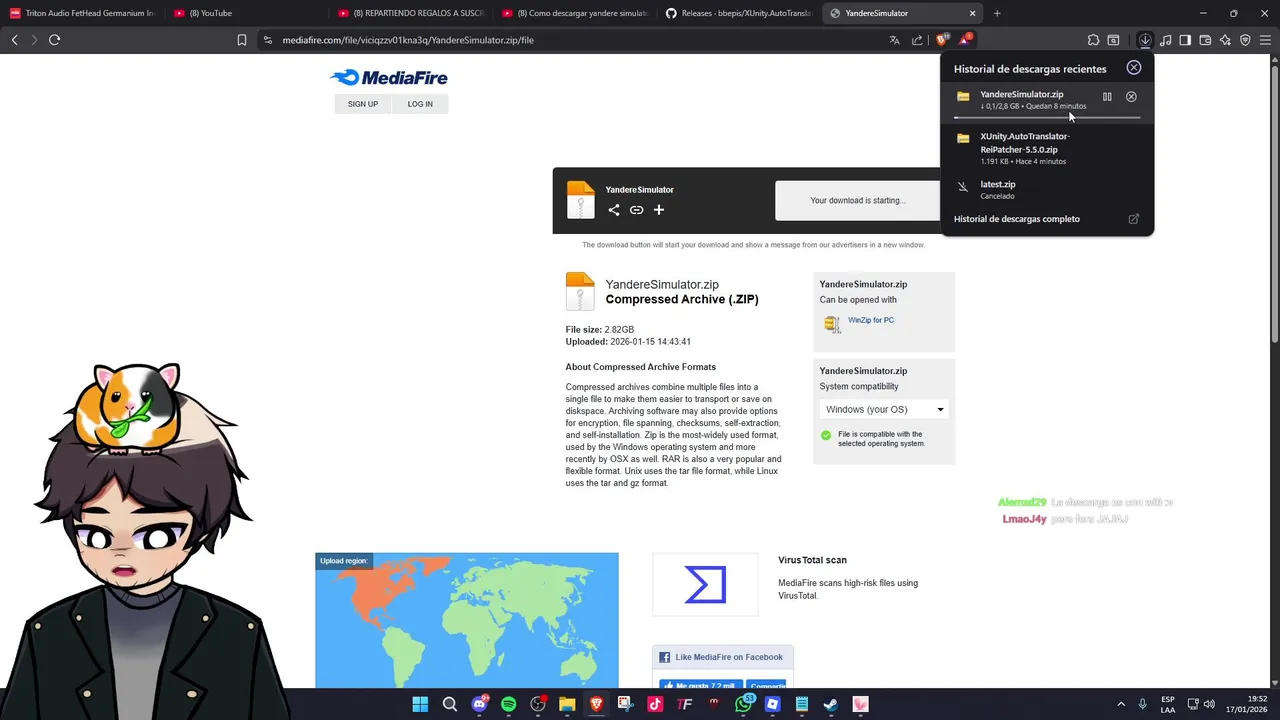Bookmark this page icon
Viewport: 1280px width, 720px height.
[242, 40]
